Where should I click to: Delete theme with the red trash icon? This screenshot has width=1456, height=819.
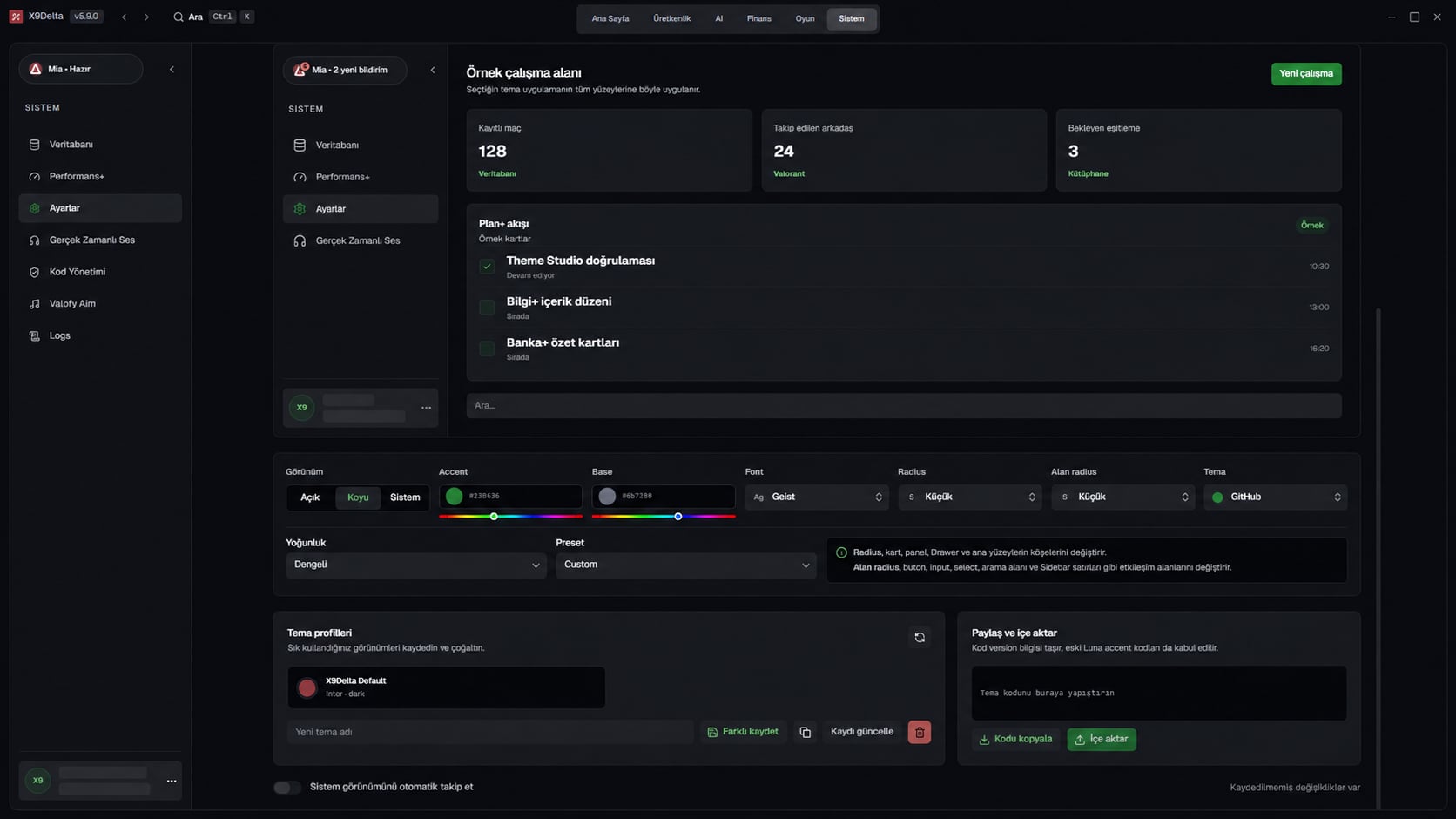coord(920,732)
